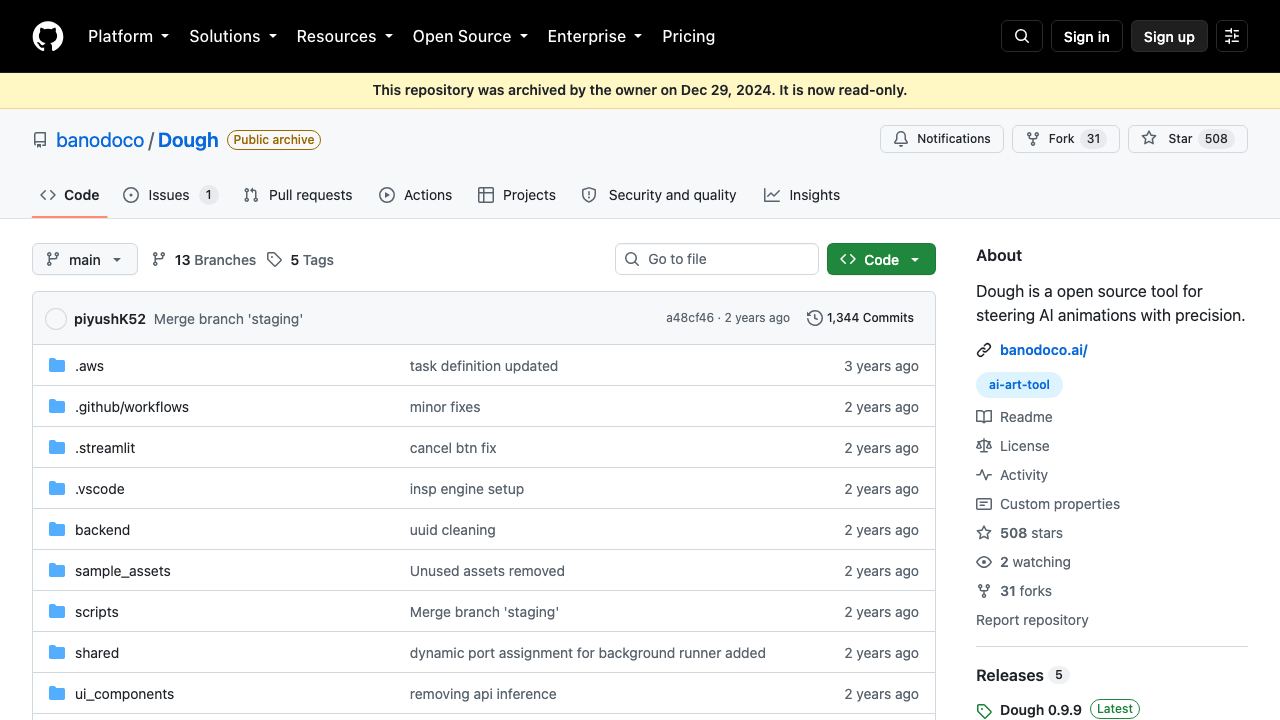View the 13 Branches link
Viewport: 1280px width, 720px height.
tap(204, 260)
